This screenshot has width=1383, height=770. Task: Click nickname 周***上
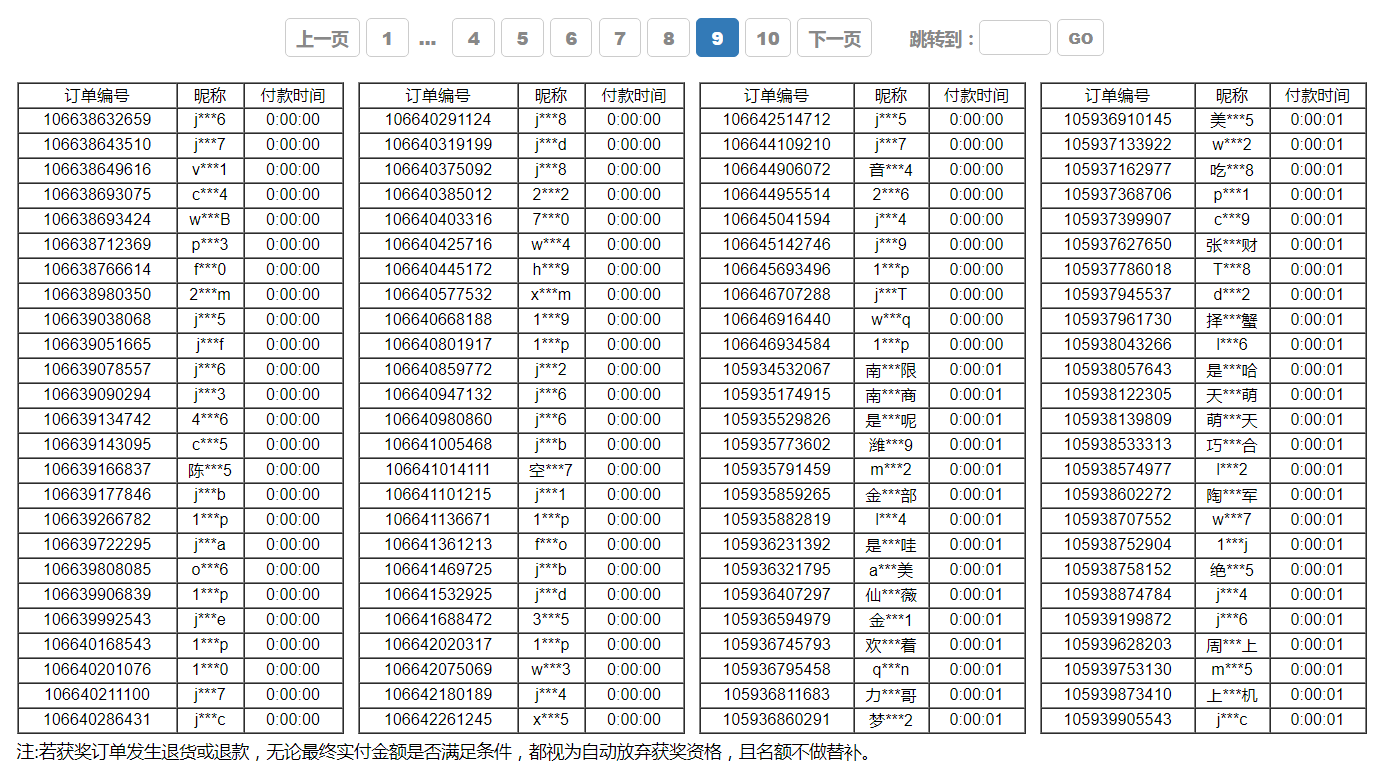tap(1232, 645)
